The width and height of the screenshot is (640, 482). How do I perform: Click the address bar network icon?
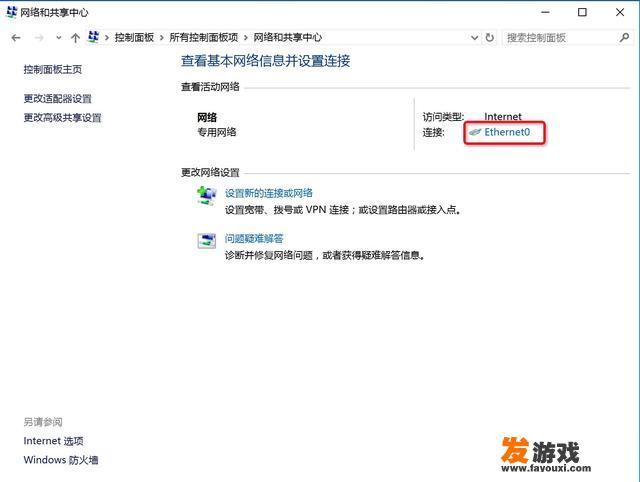93,37
